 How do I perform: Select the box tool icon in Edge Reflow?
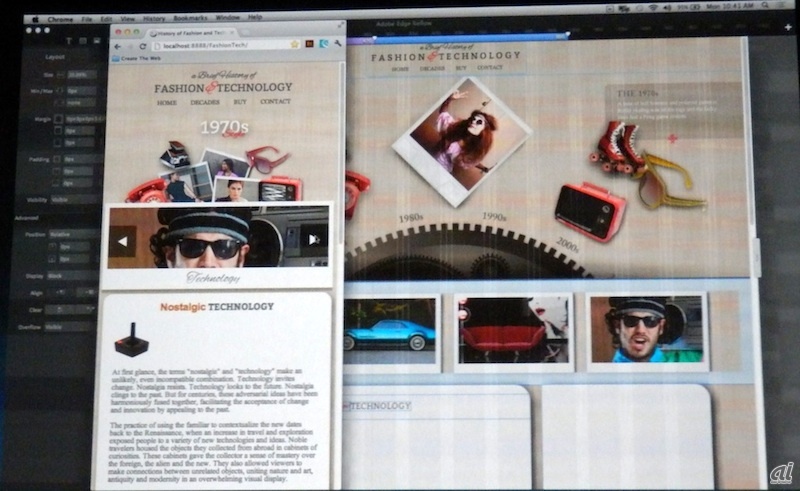coord(83,41)
